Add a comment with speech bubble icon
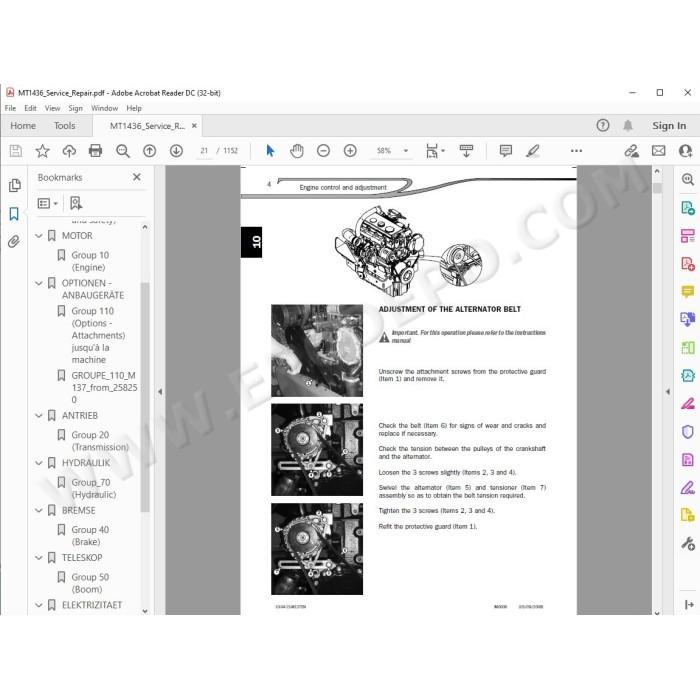The height and width of the screenshot is (700, 700). [x=506, y=151]
